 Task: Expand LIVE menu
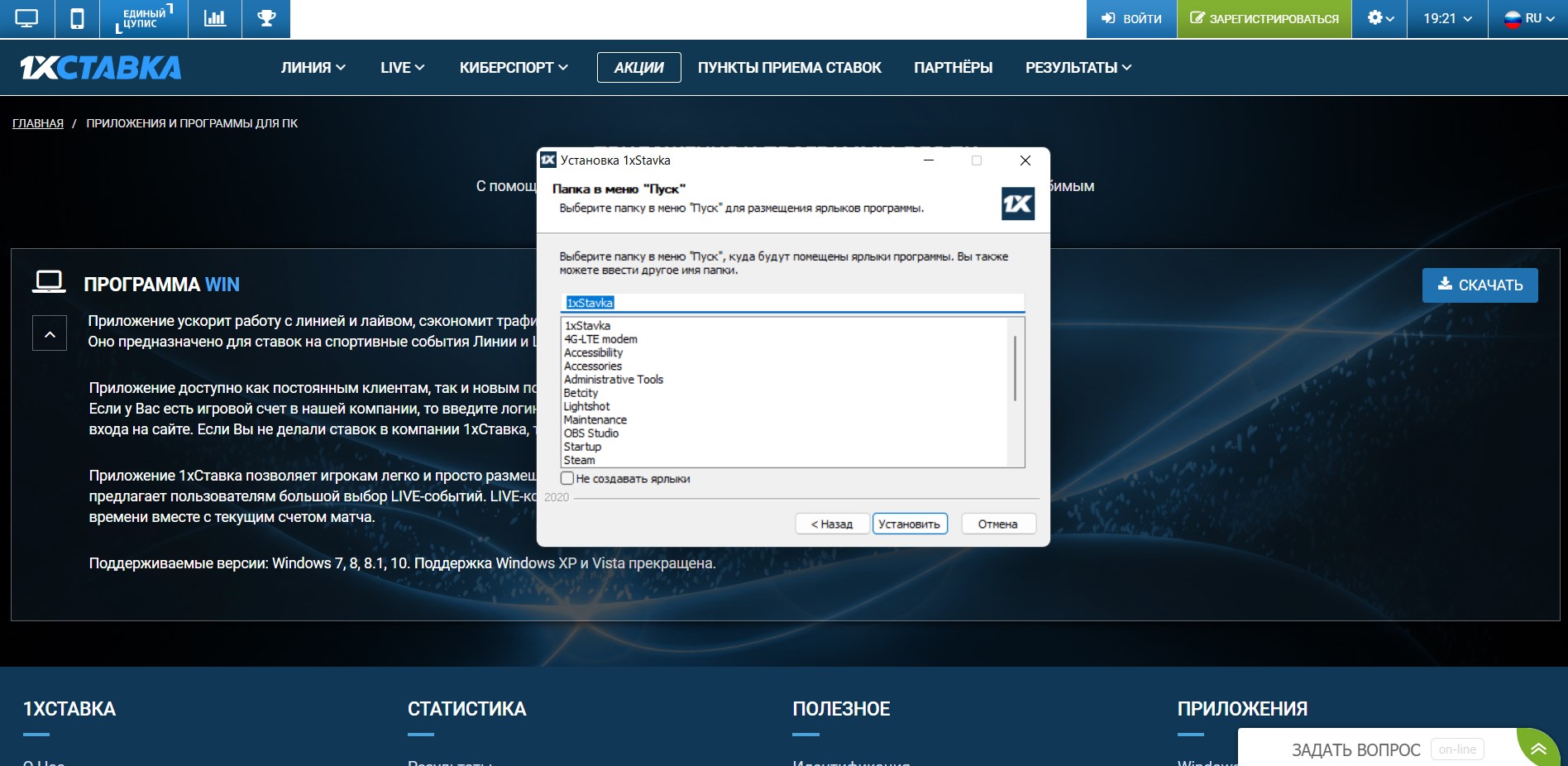(403, 68)
